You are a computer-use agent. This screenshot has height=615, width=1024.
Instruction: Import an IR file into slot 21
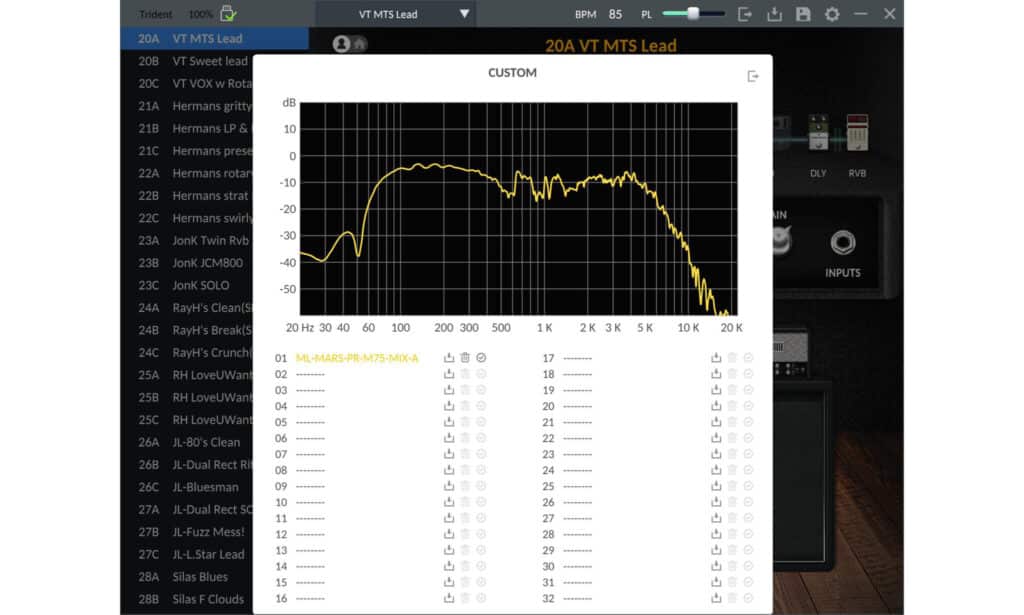[x=716, y=422]
